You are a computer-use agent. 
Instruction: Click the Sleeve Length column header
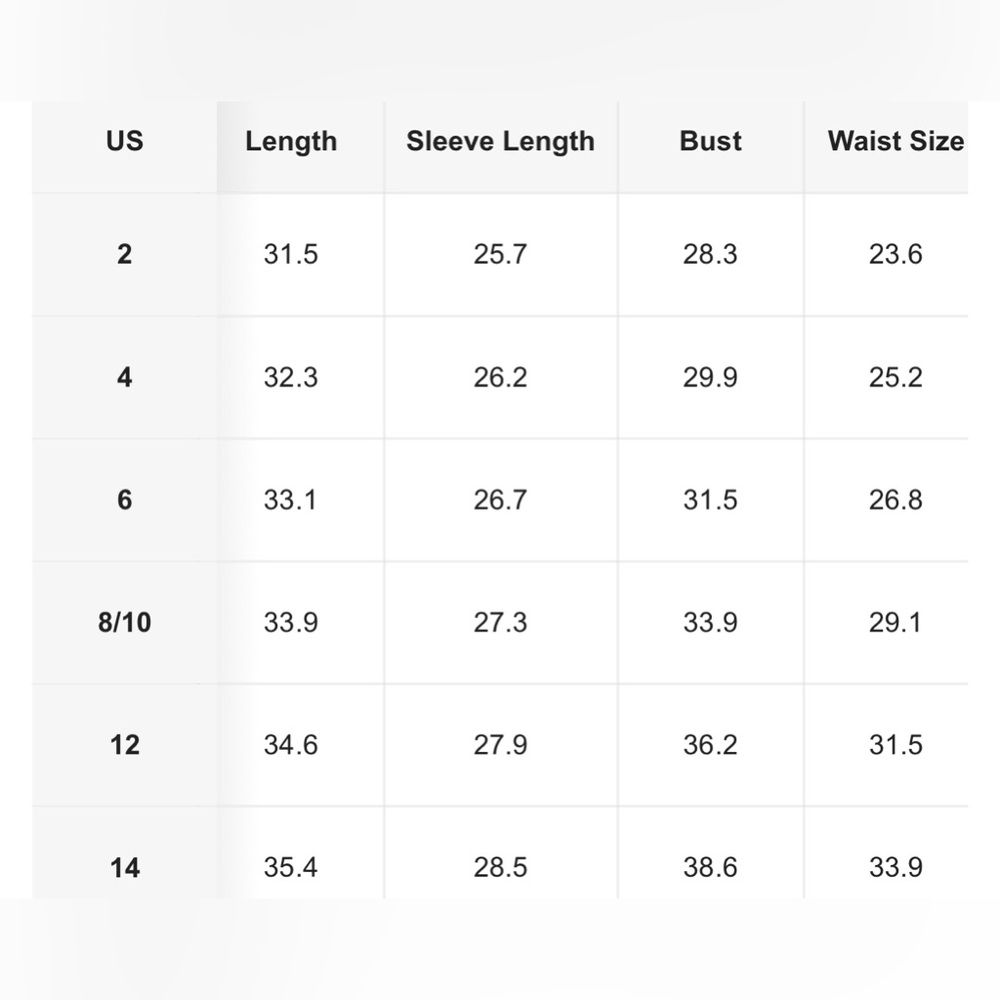click(500, 141)
